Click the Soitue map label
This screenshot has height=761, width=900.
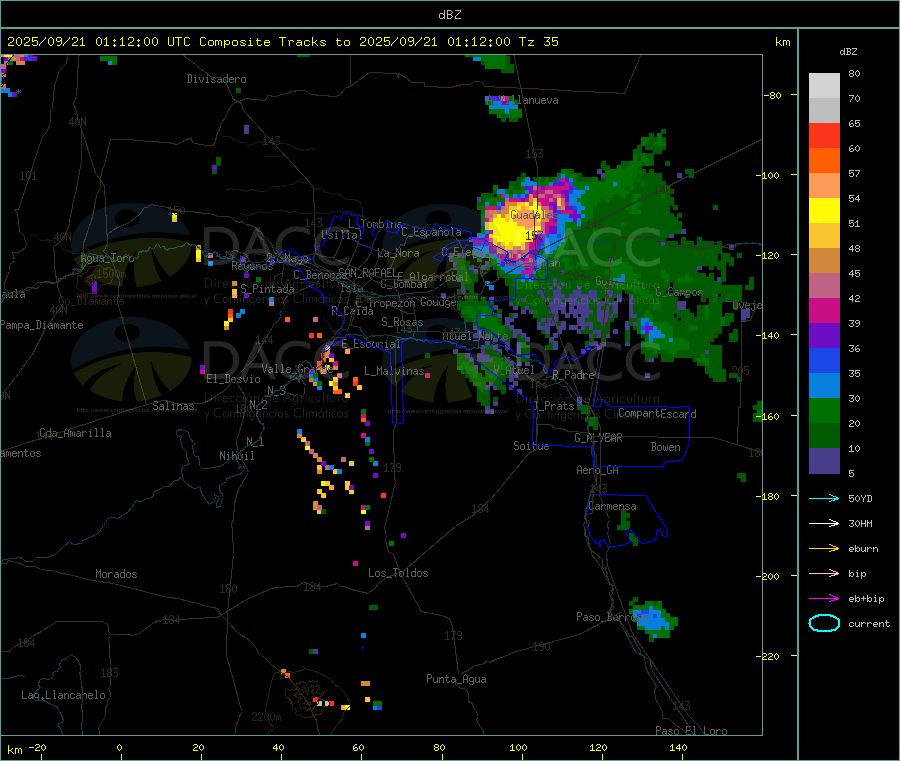pos(531,446)
